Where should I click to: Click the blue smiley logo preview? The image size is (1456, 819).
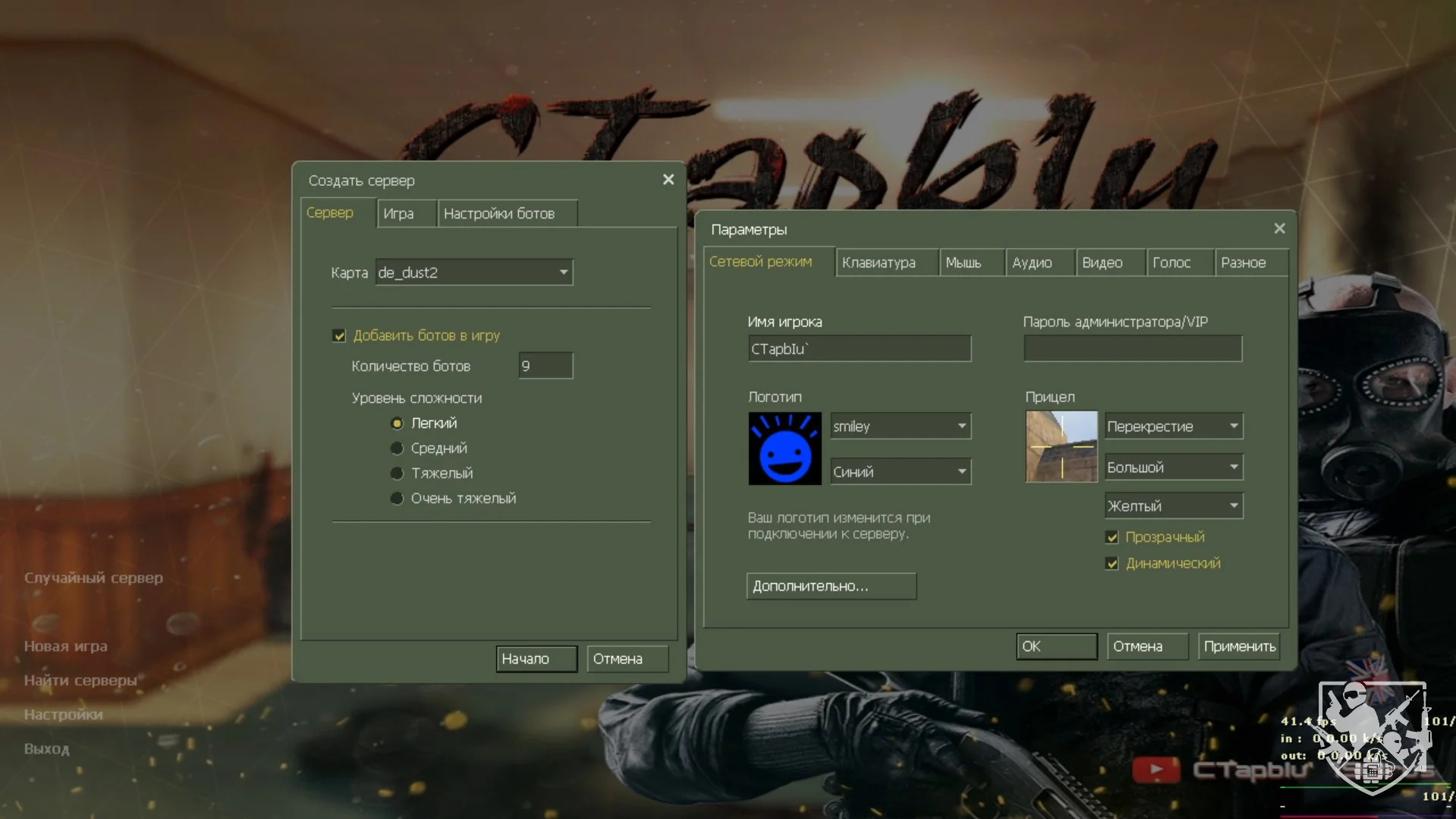[785, 449]
